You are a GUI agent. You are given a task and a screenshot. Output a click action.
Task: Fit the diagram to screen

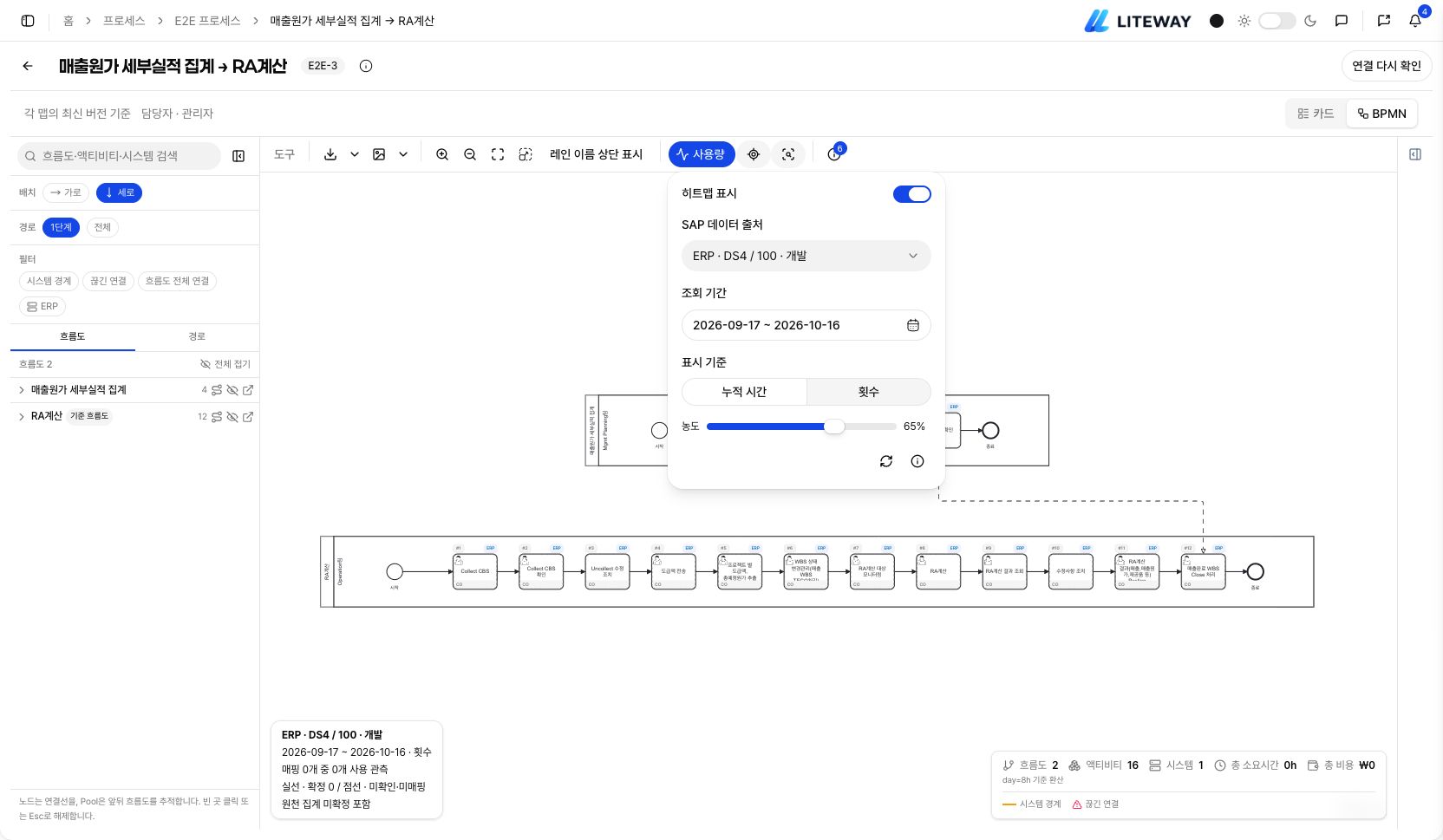click(498, 154)
